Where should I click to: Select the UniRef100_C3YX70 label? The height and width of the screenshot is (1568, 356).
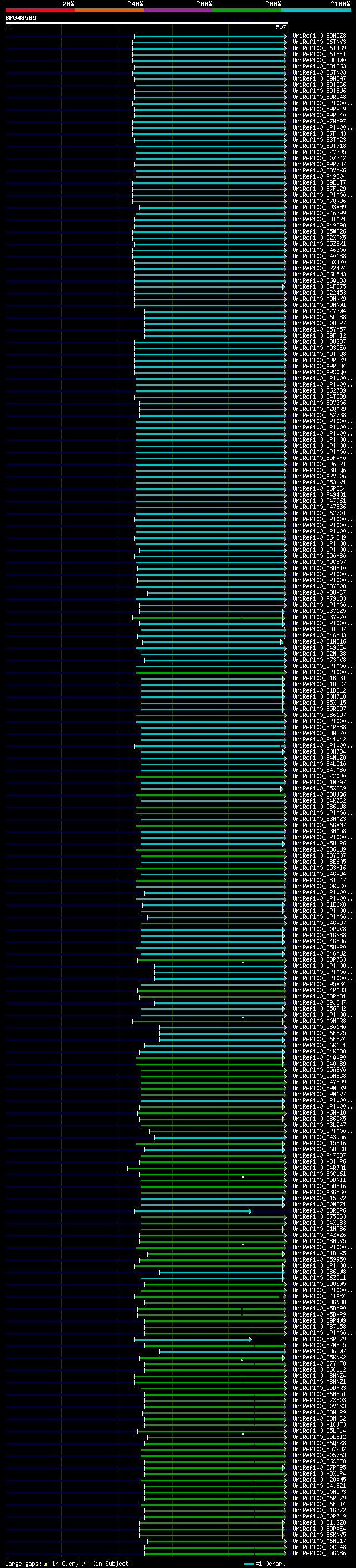pyautogui.click(x=319, y=617)
